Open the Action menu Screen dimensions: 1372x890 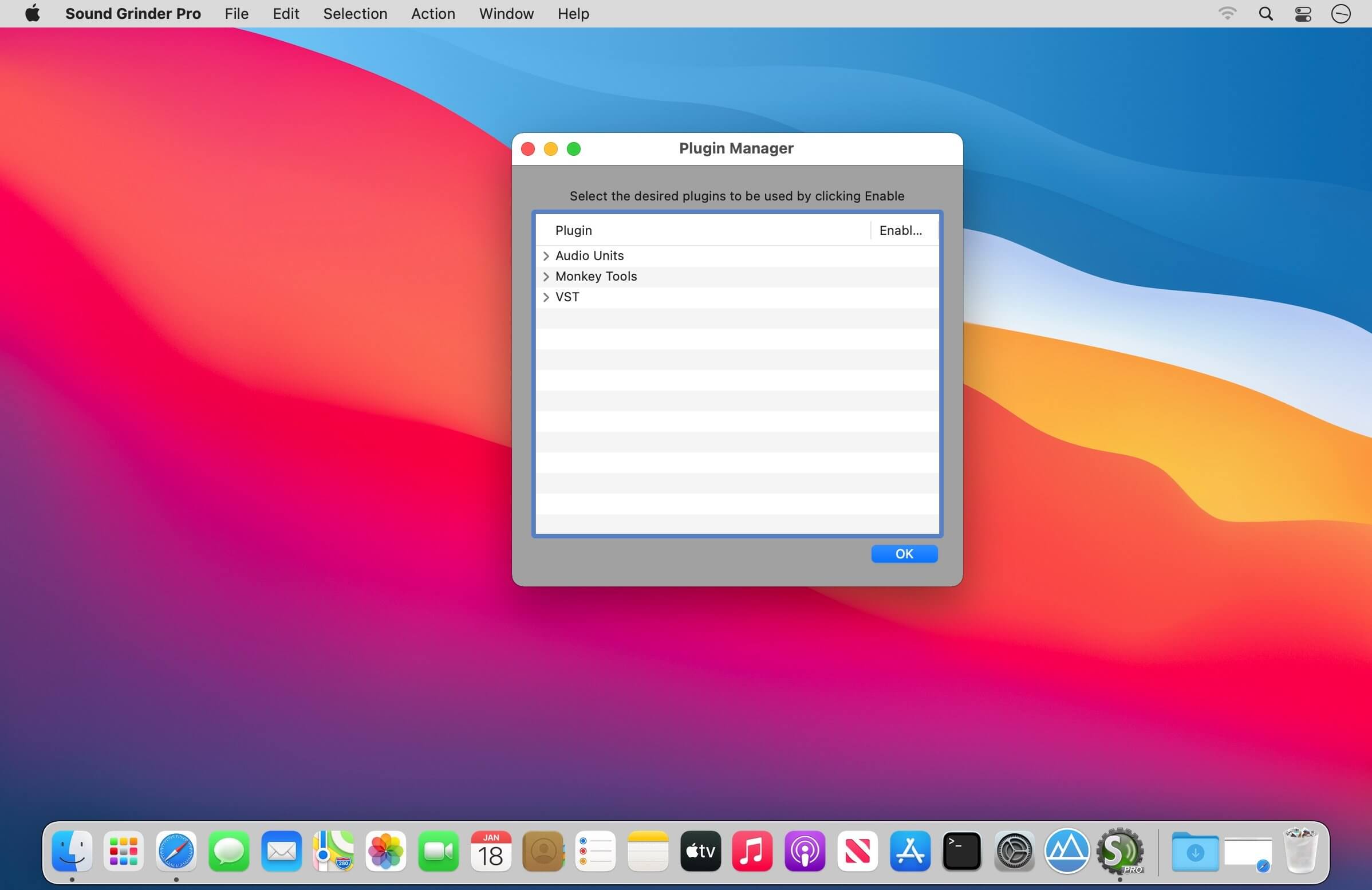[x=432, y=14]
